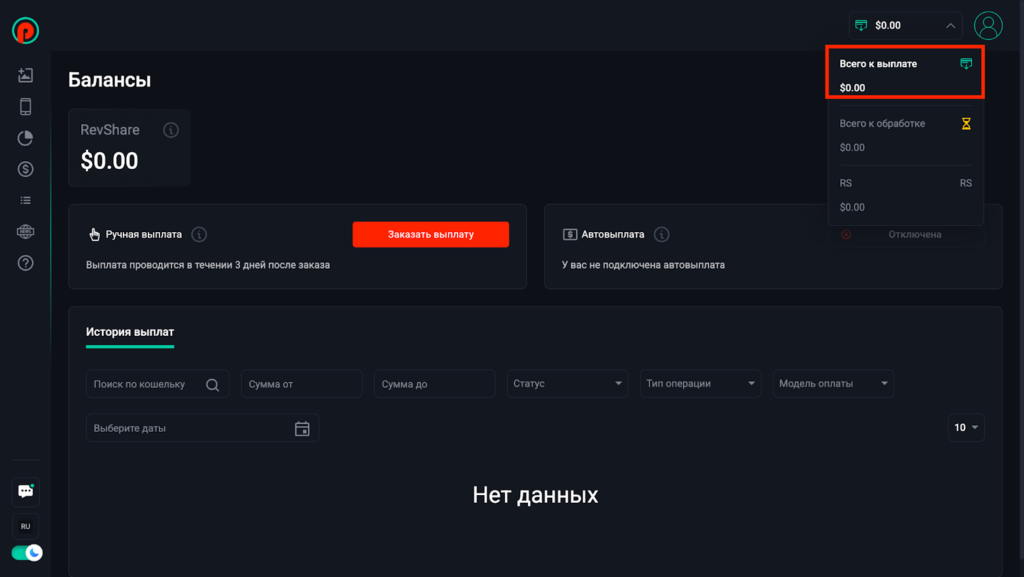Open the pie chart statistics icon
Viewport: 1024px width, 577px height.
pos(25,138)
